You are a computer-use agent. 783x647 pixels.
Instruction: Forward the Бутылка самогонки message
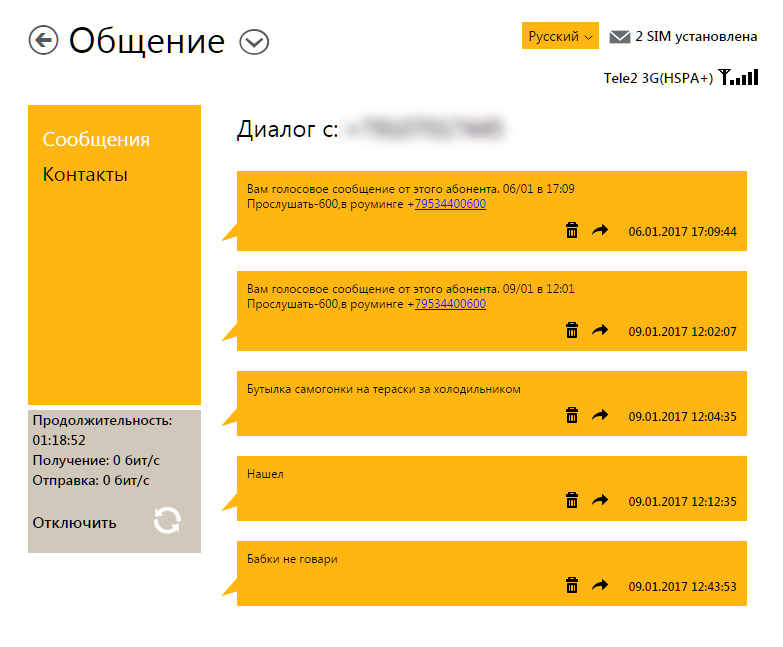(x=600, y=415)
